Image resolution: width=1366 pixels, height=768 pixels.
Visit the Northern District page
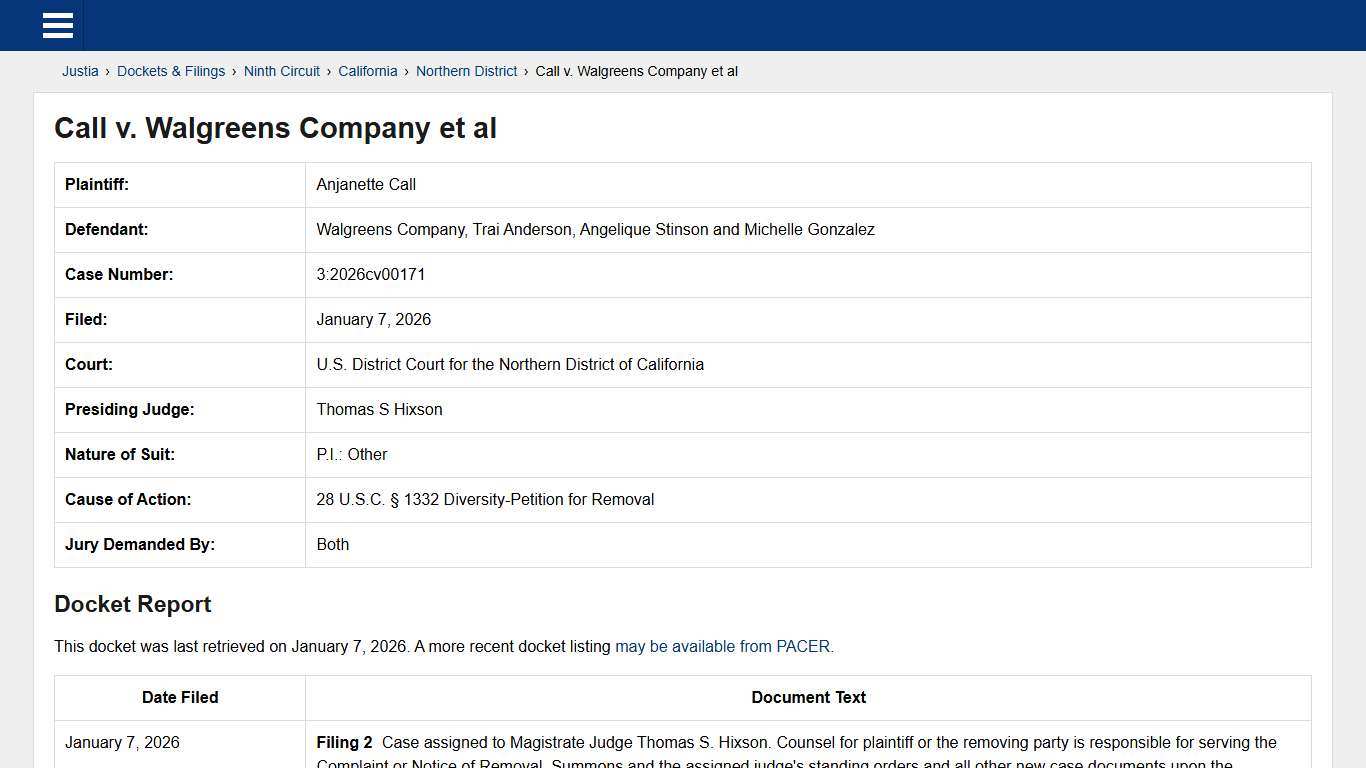pyautogui.click(x=466, y=71)
